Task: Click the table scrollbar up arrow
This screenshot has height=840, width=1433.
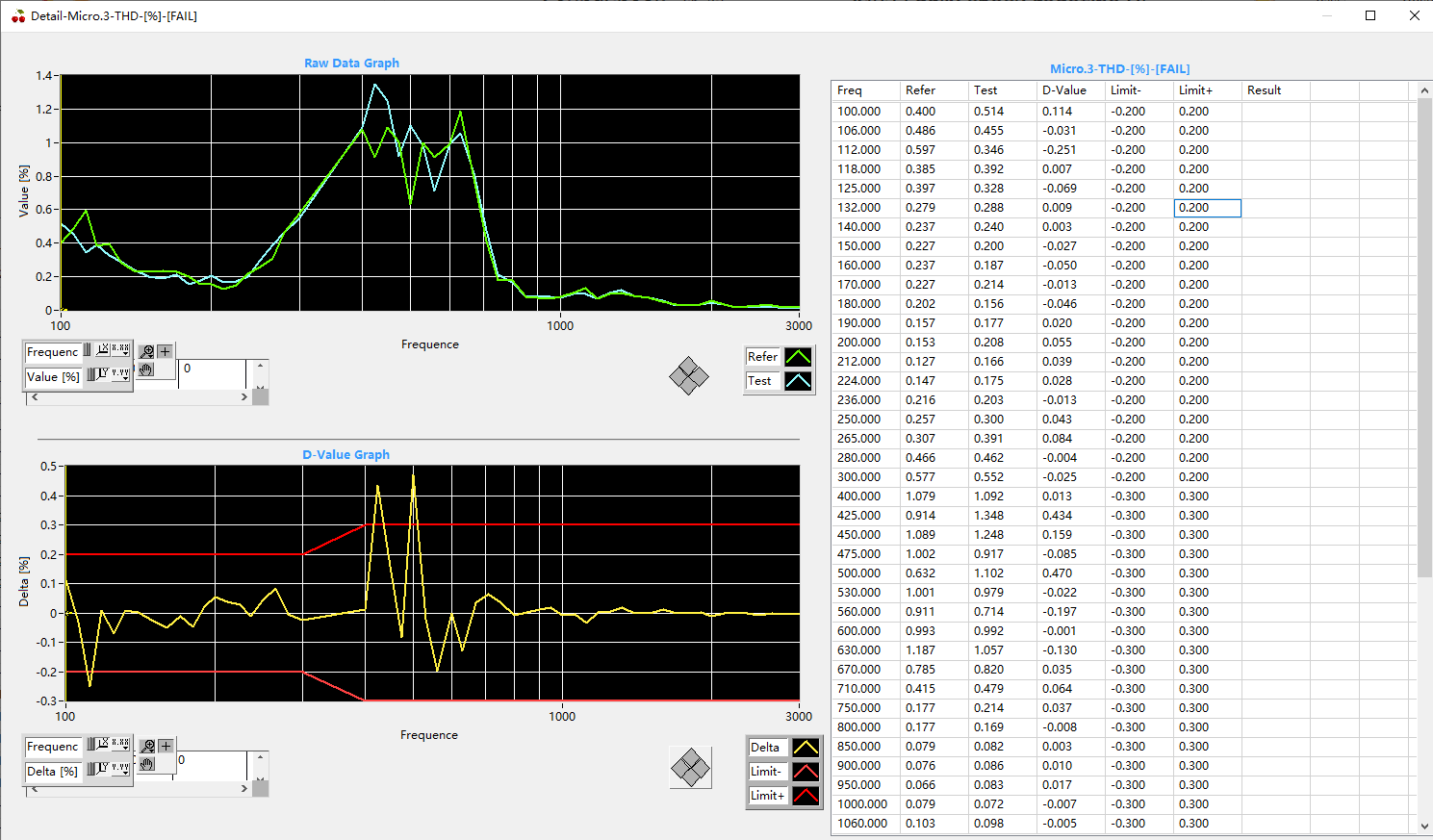Action: [1424, 90]
